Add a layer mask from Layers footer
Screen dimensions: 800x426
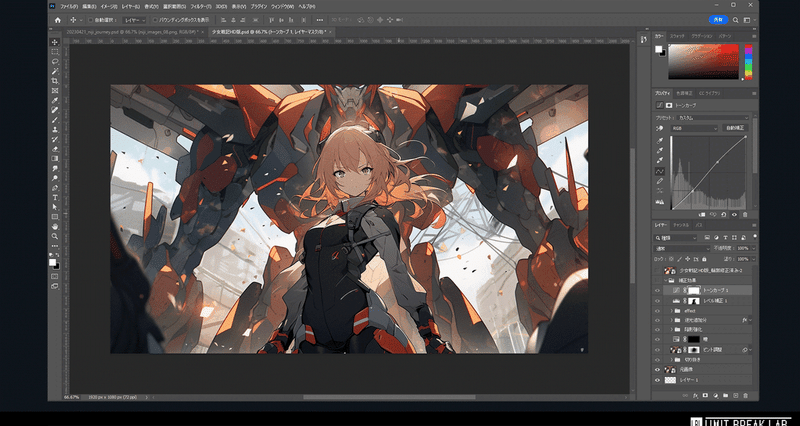[705, 395]
